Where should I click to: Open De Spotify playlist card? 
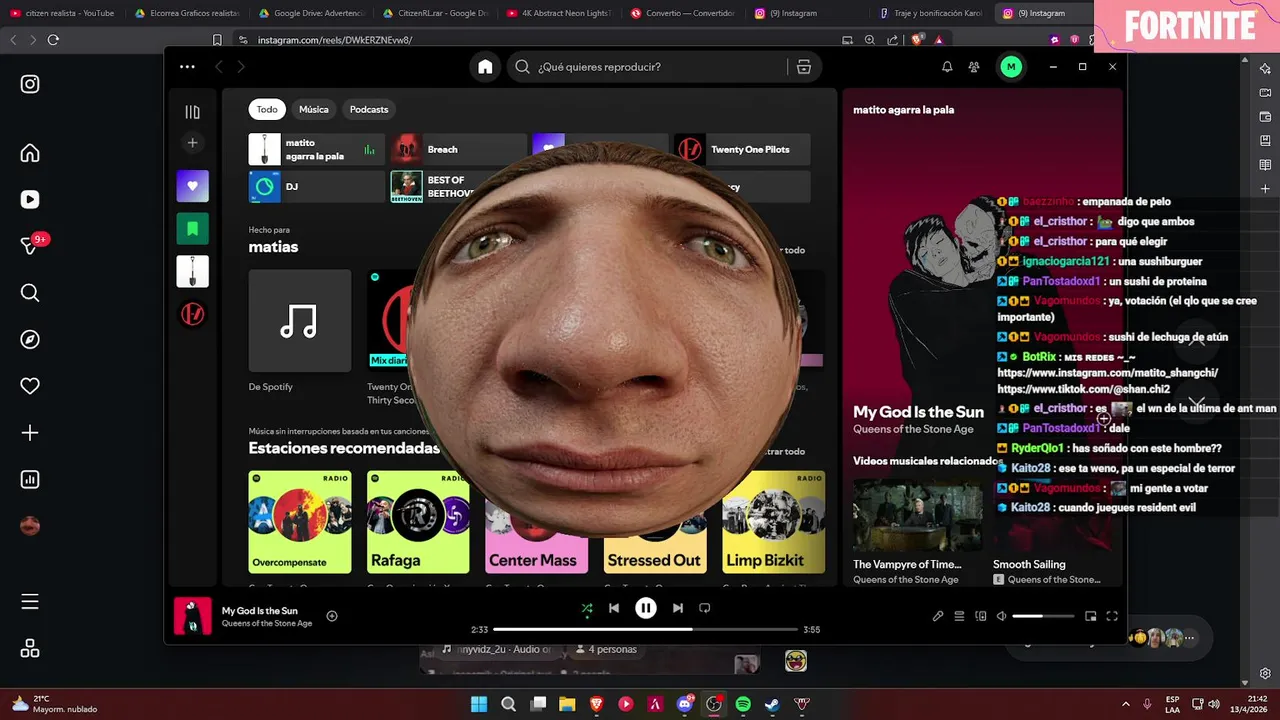point(300,331)
